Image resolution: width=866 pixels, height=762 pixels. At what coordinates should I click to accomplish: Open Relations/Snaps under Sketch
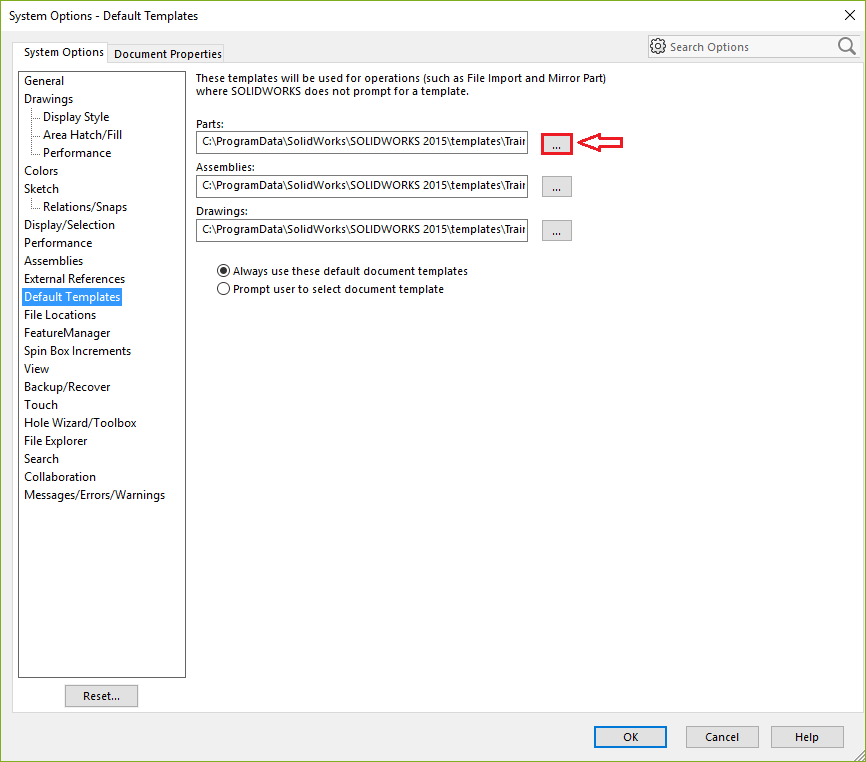coord(85,207)
